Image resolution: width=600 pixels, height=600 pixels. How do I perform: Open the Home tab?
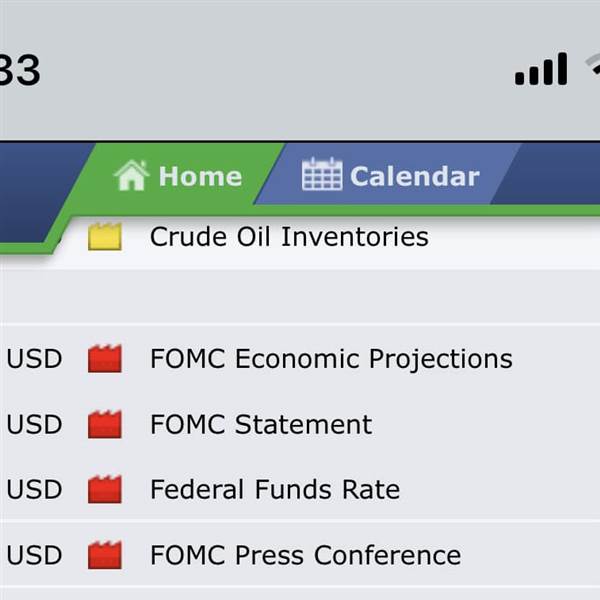click(178, 176)
